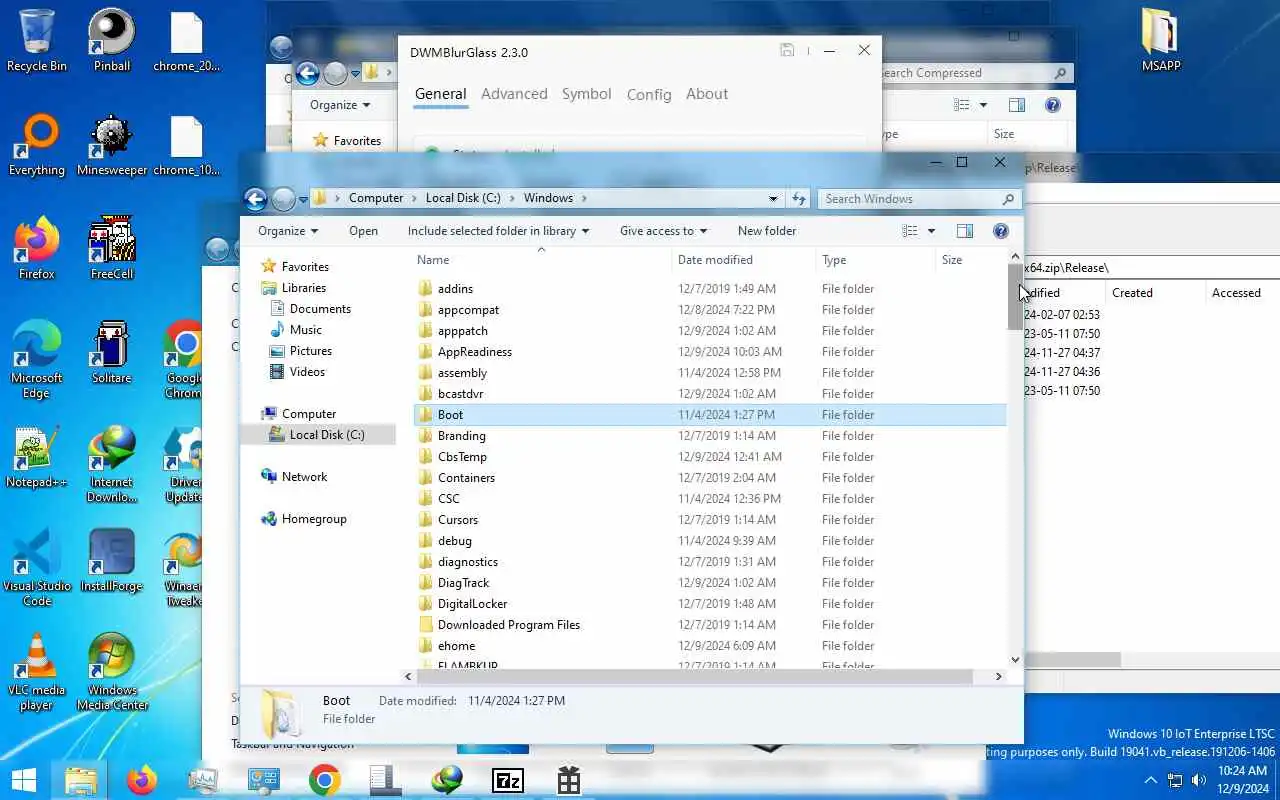Viewport: 1280px width, 800px height.
Task: Go back in the Windows folder explorer
Action: click(256, 199)
